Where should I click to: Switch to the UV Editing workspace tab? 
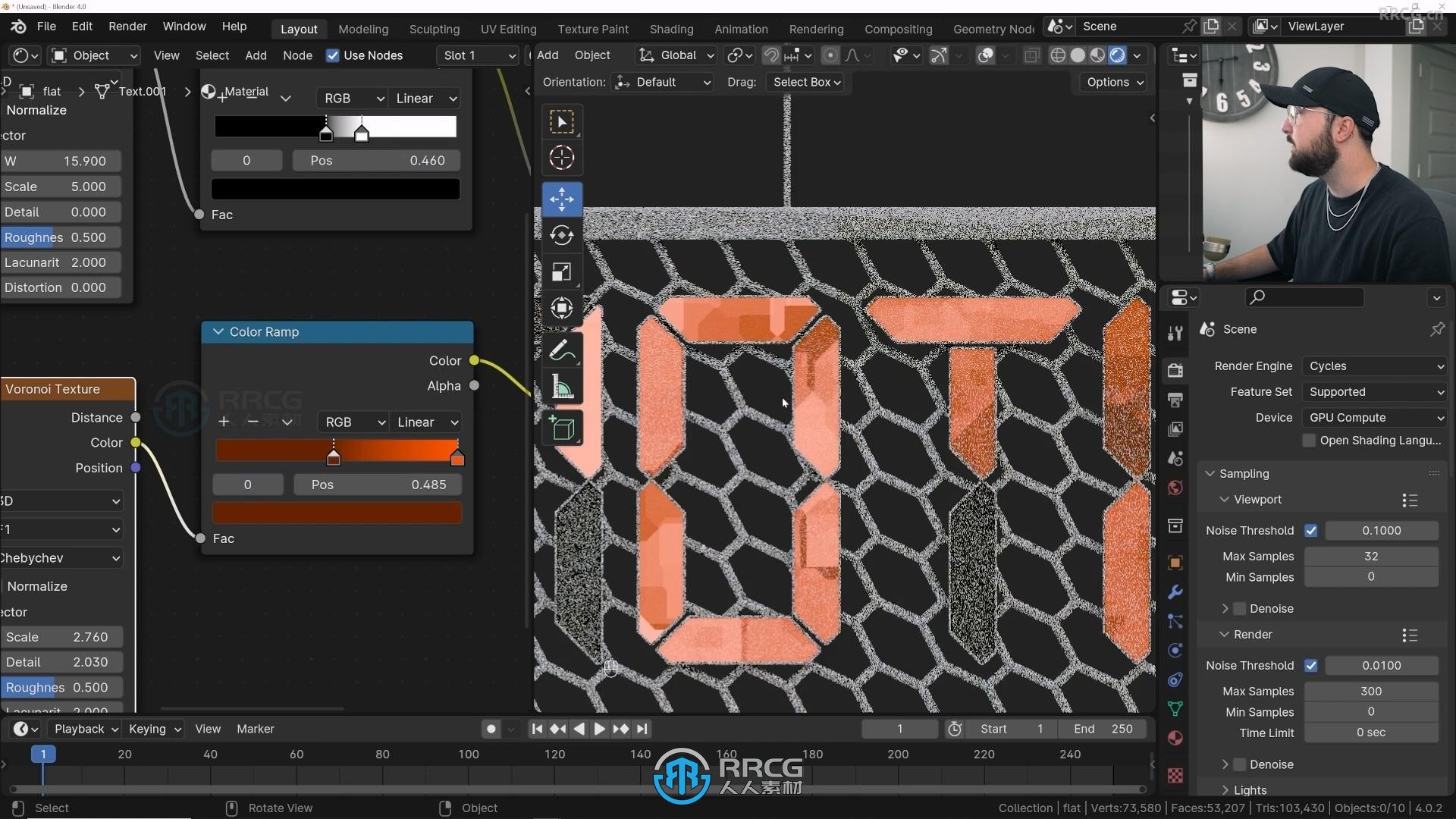[508, 29]
